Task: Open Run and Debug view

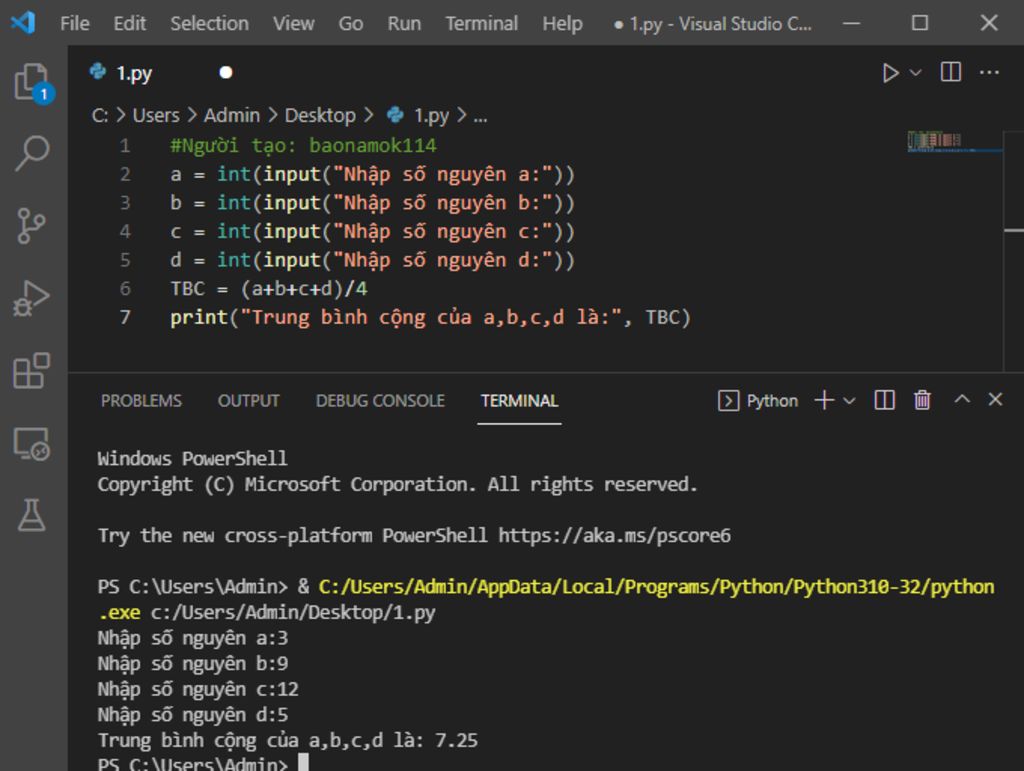Action: tap(31, 298)
